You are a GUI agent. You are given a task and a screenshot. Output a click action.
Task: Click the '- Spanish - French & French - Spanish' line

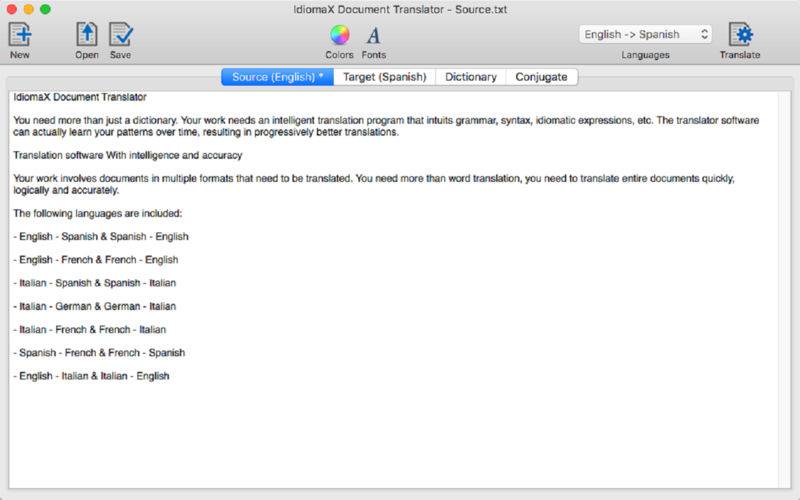tap(99, 353)
